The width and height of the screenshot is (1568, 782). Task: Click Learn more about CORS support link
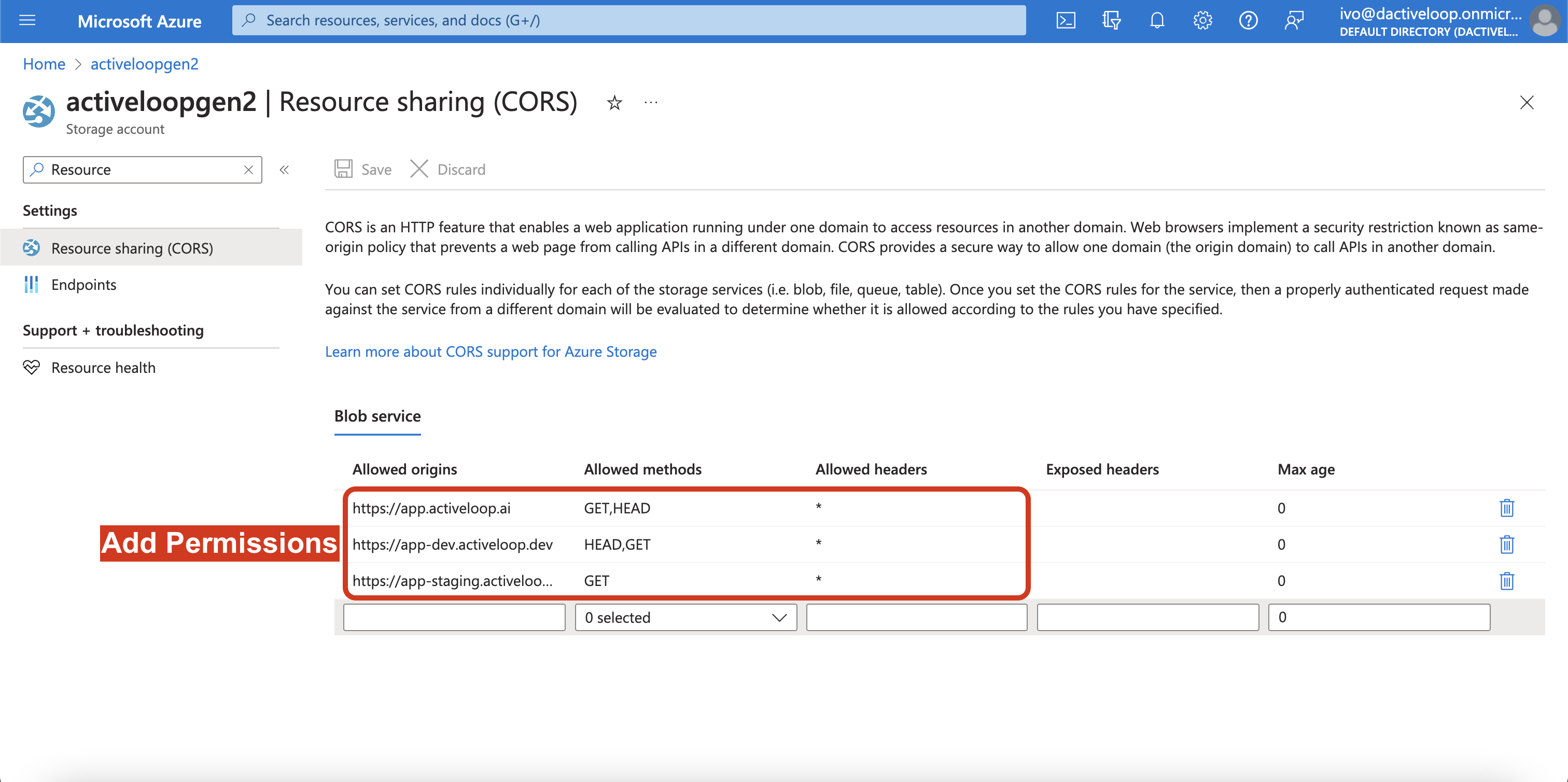[x=491, y=352]
